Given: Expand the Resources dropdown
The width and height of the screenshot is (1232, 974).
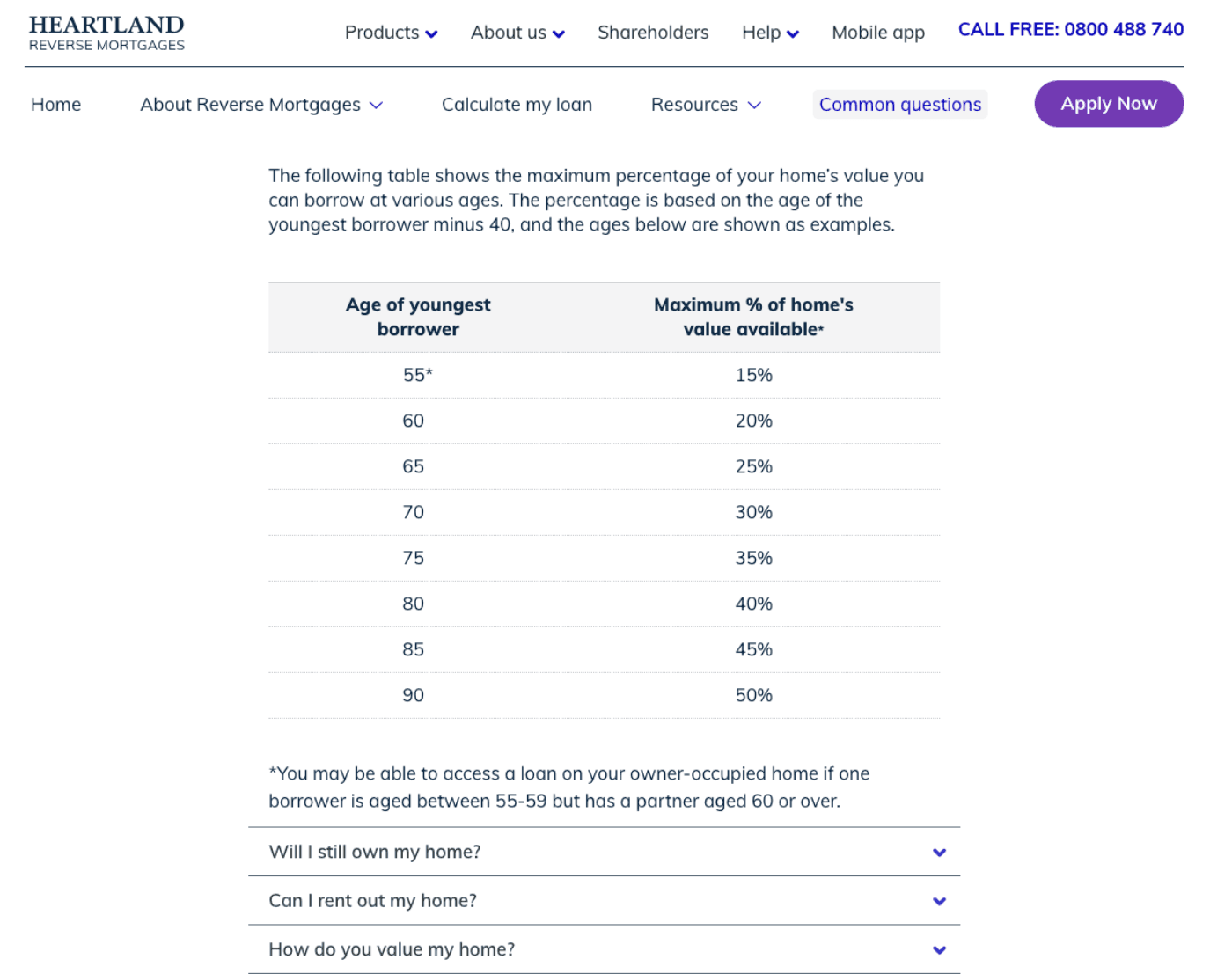Looking at the screenshot, I should click(x=694, y=105).
